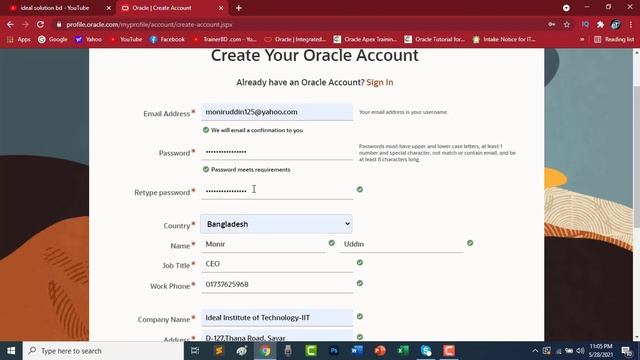640x360 pixels.
Task: Click the Address field with Thana Road
Action: pos(277,337)
